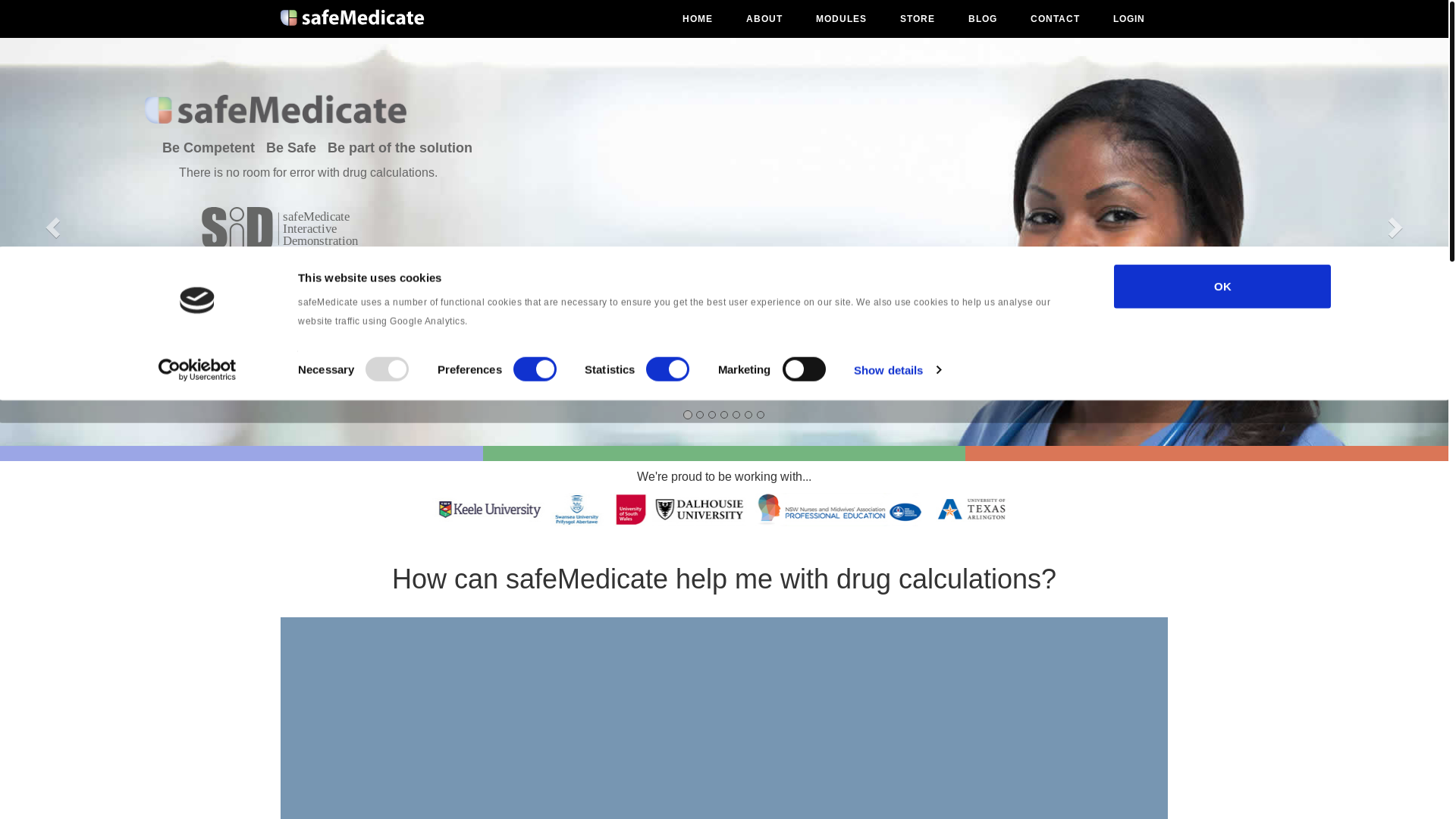Click 'We're proud to be working with...' text
This screenshot has width=1456, height=819.
click(724, 477)
